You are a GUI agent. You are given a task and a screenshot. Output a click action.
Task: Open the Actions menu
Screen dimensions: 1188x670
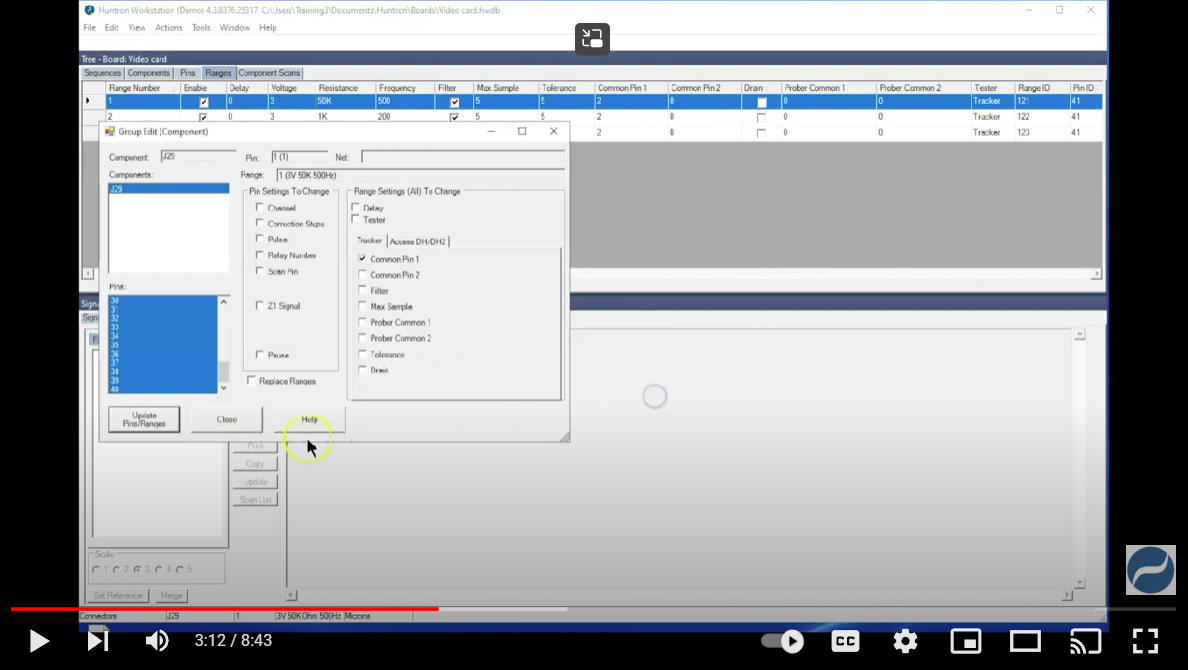tap(168, 28)
